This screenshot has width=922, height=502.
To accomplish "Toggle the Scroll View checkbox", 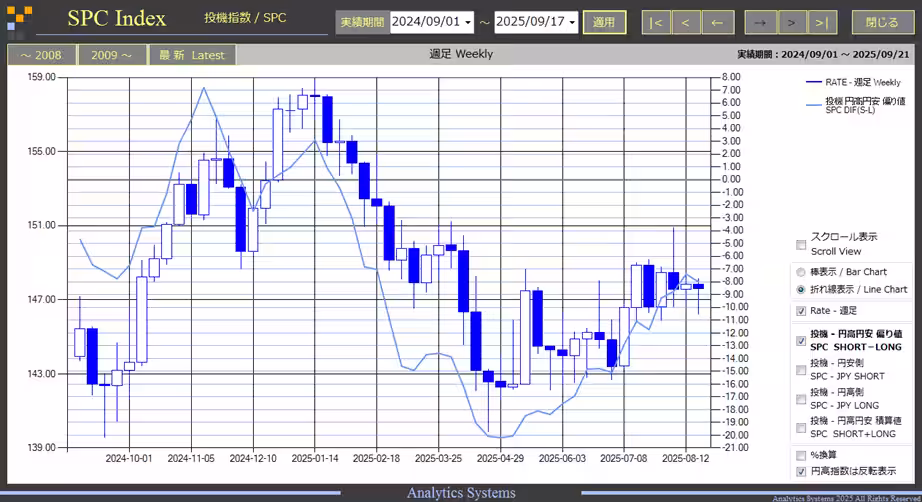I will [x=801, y=245].
